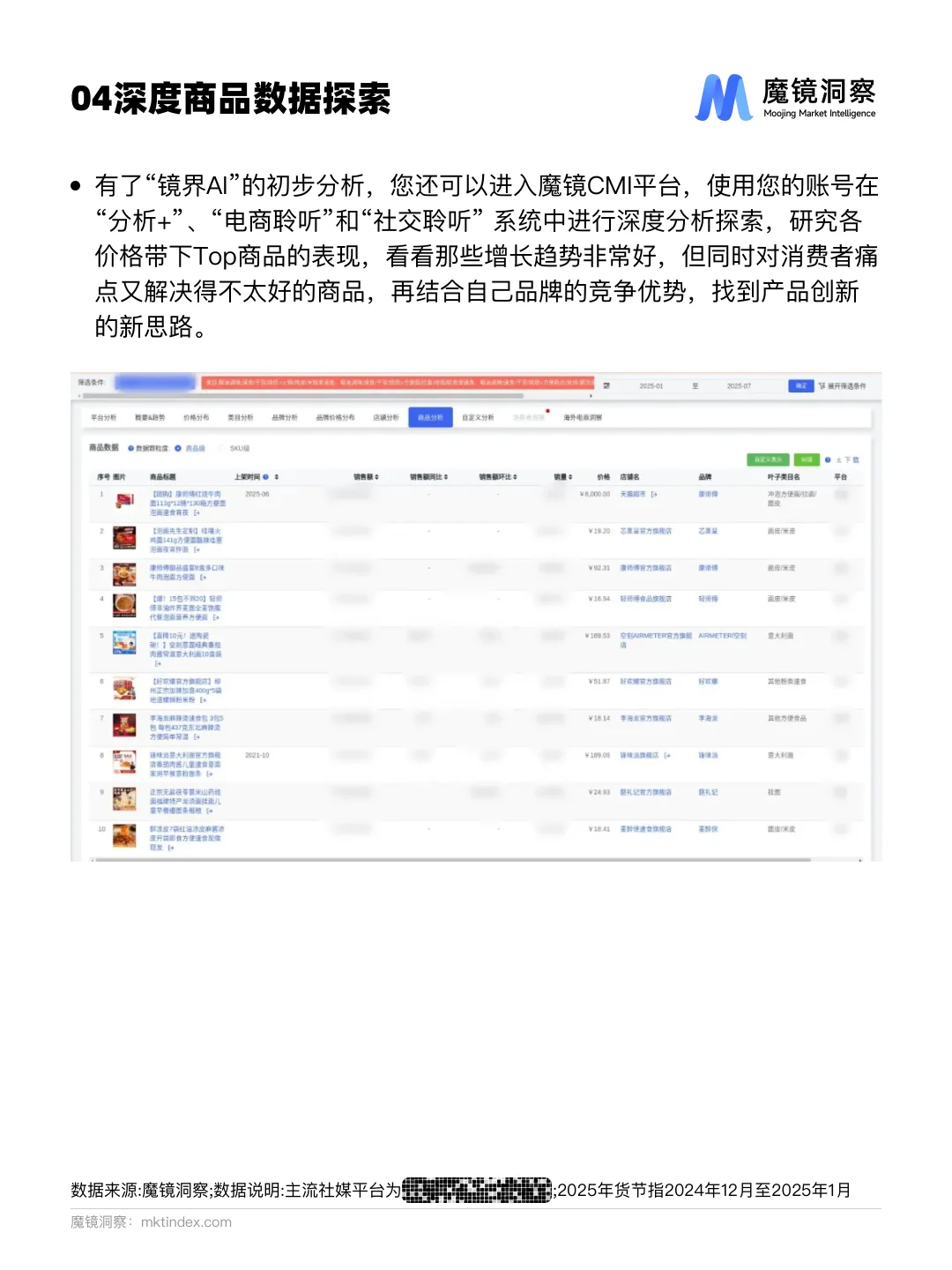Open the 价格分布 tab
This screenshot has height=1270, width=952.
click(x=196, y=417)
